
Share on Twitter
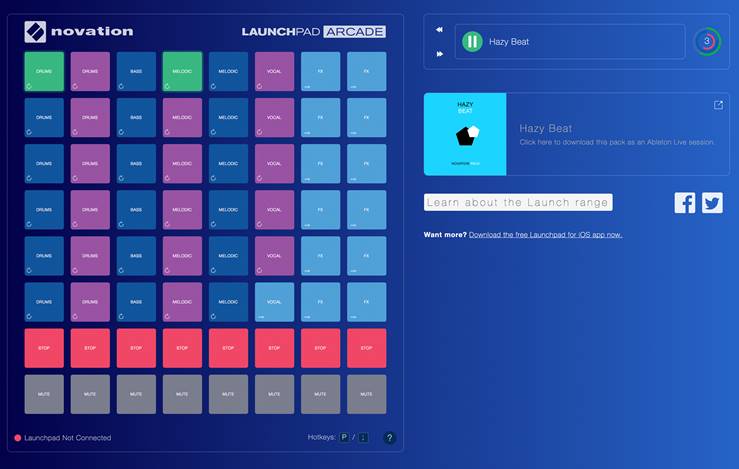point(712,203)
